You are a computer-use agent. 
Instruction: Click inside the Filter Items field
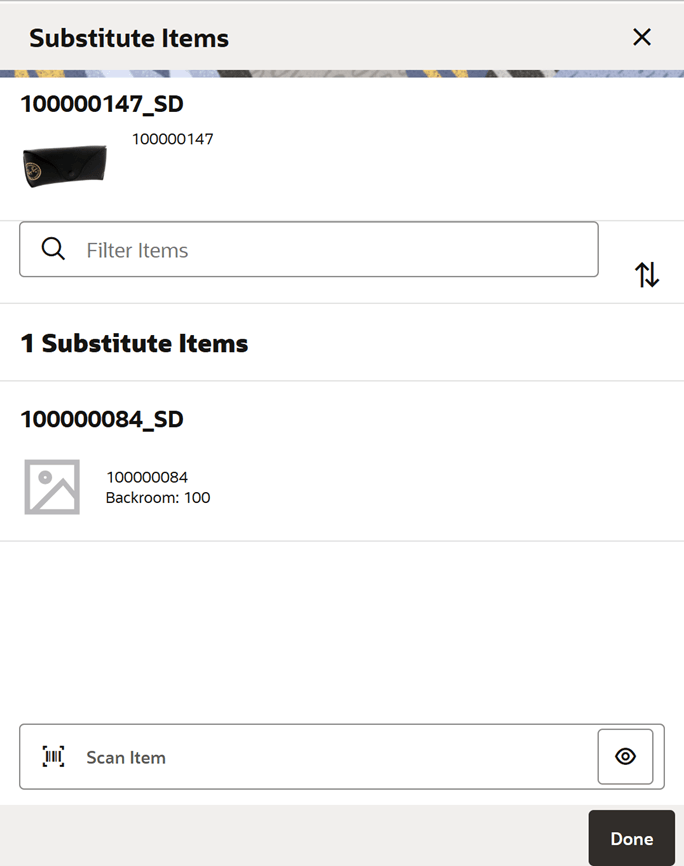(x=300, y=248)
